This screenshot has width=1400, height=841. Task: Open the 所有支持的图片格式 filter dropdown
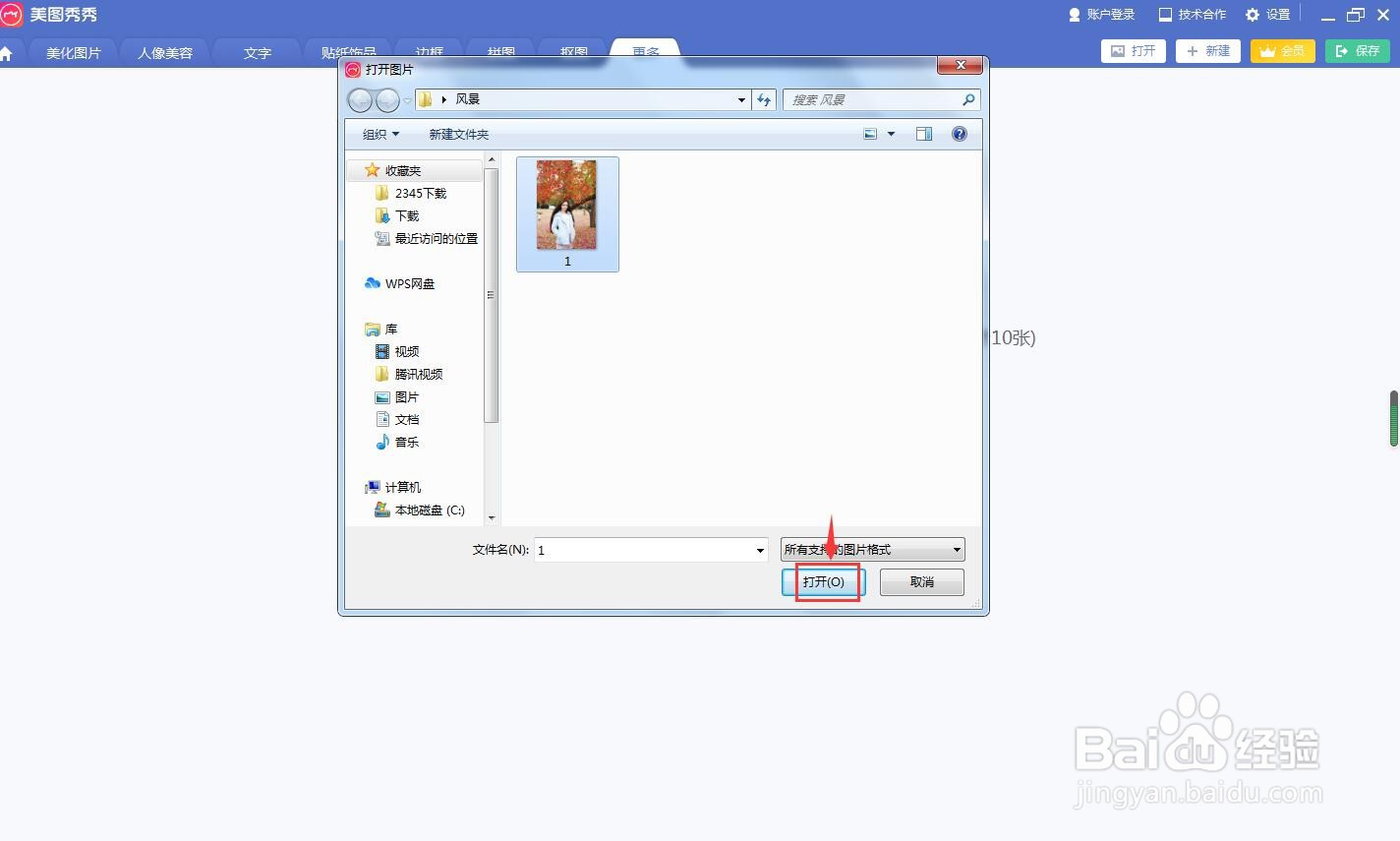[x=873, y=550]
